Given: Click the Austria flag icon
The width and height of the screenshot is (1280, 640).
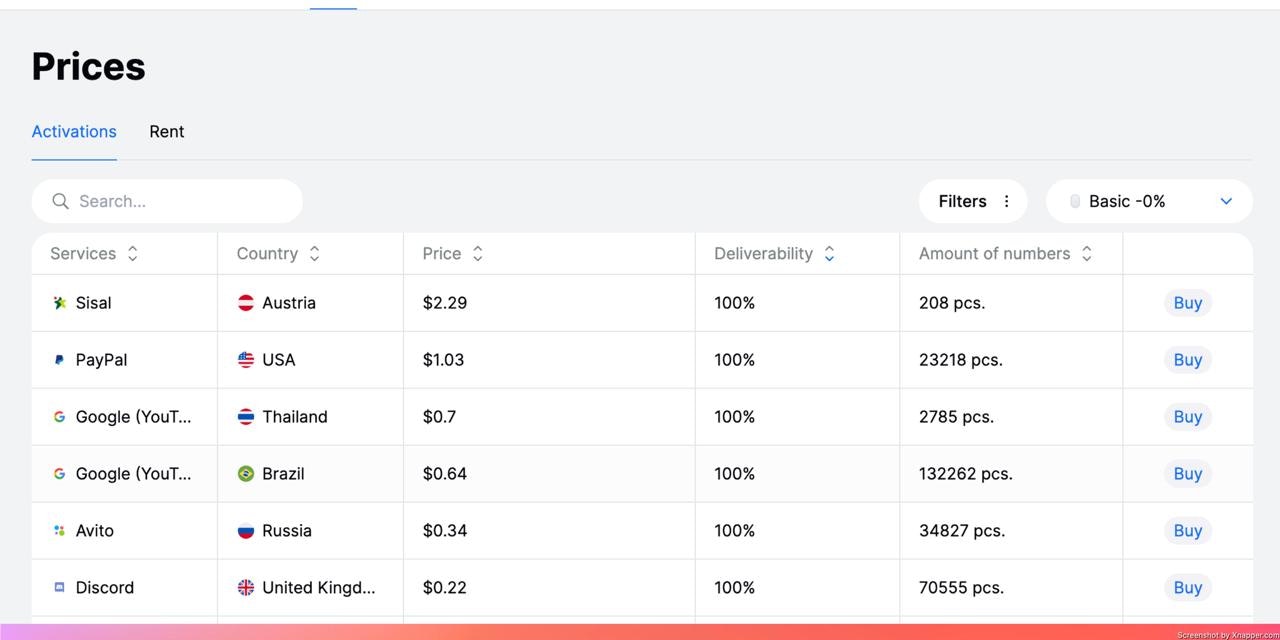Looking at the screenshot, I should [246, 303].
